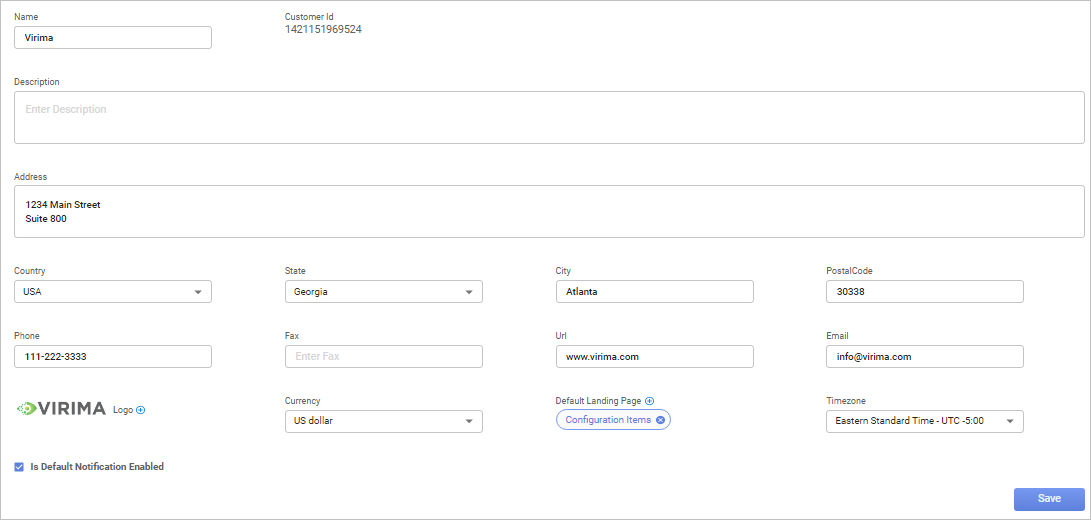This screenshot has width=1091, height=520.
Task: Select the City field containing Atlanta
Action: pyautogui.click(x=654, y=292)
